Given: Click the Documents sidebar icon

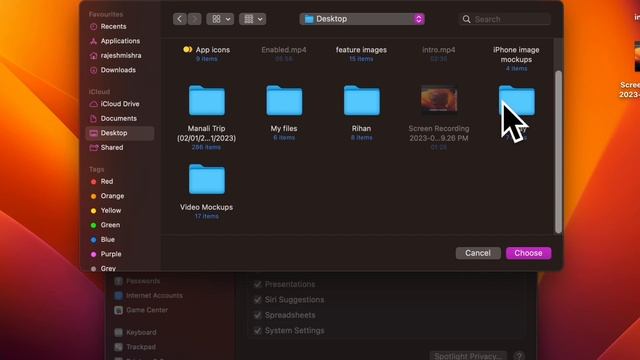Looking at the screenshot, I should point(93,118).
